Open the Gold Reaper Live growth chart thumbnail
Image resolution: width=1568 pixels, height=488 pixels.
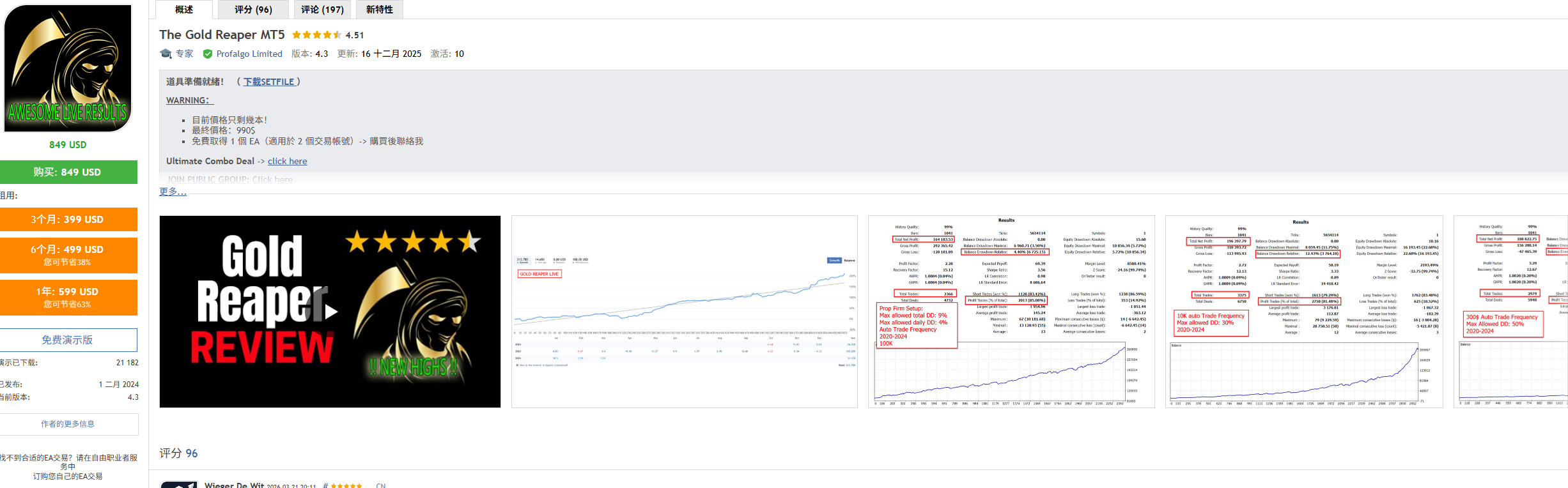[x=684, y=312]
